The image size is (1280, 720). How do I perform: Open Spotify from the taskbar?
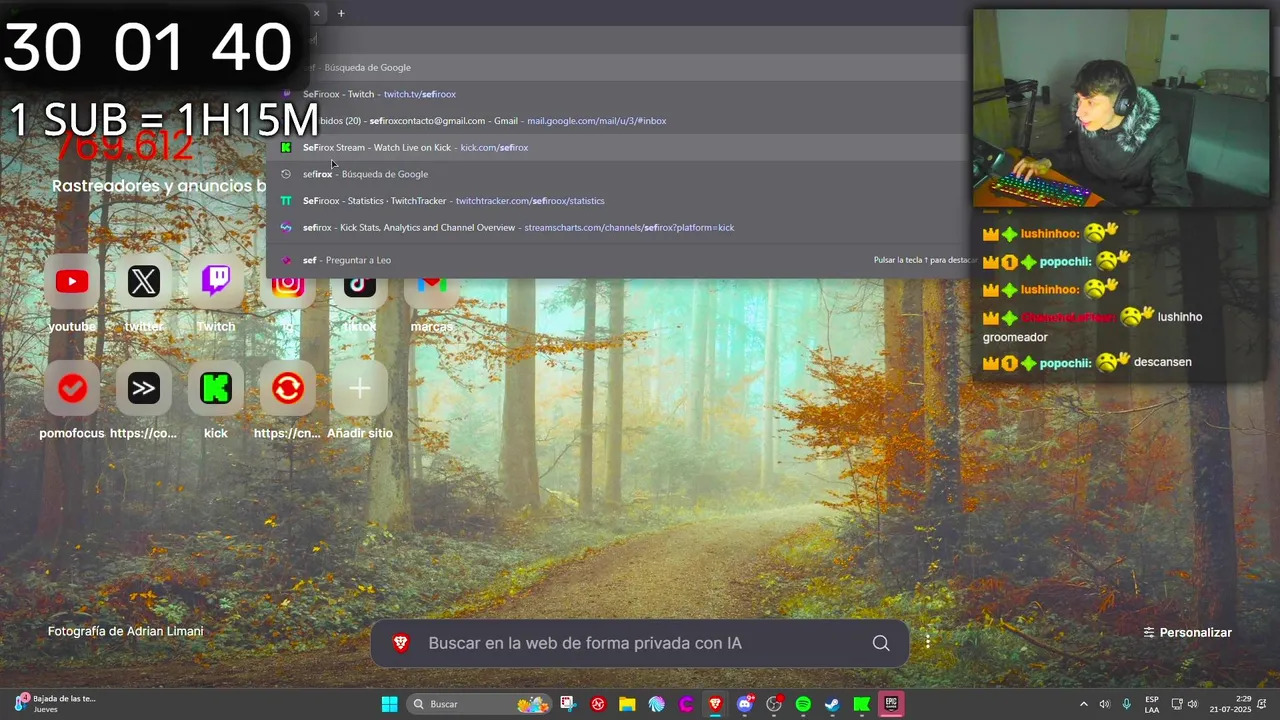[803, 704]
